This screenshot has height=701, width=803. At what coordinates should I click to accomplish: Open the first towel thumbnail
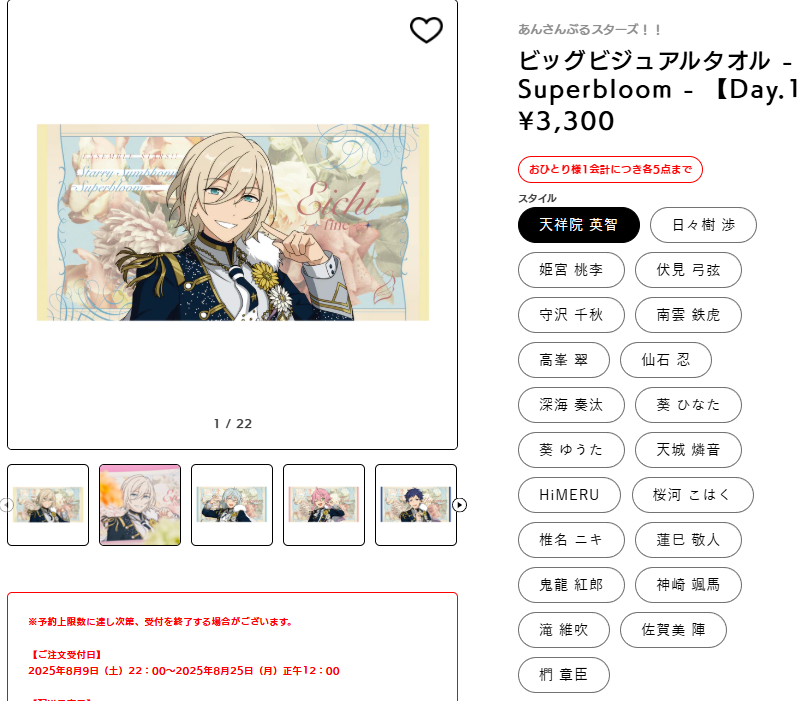[48, 505]
